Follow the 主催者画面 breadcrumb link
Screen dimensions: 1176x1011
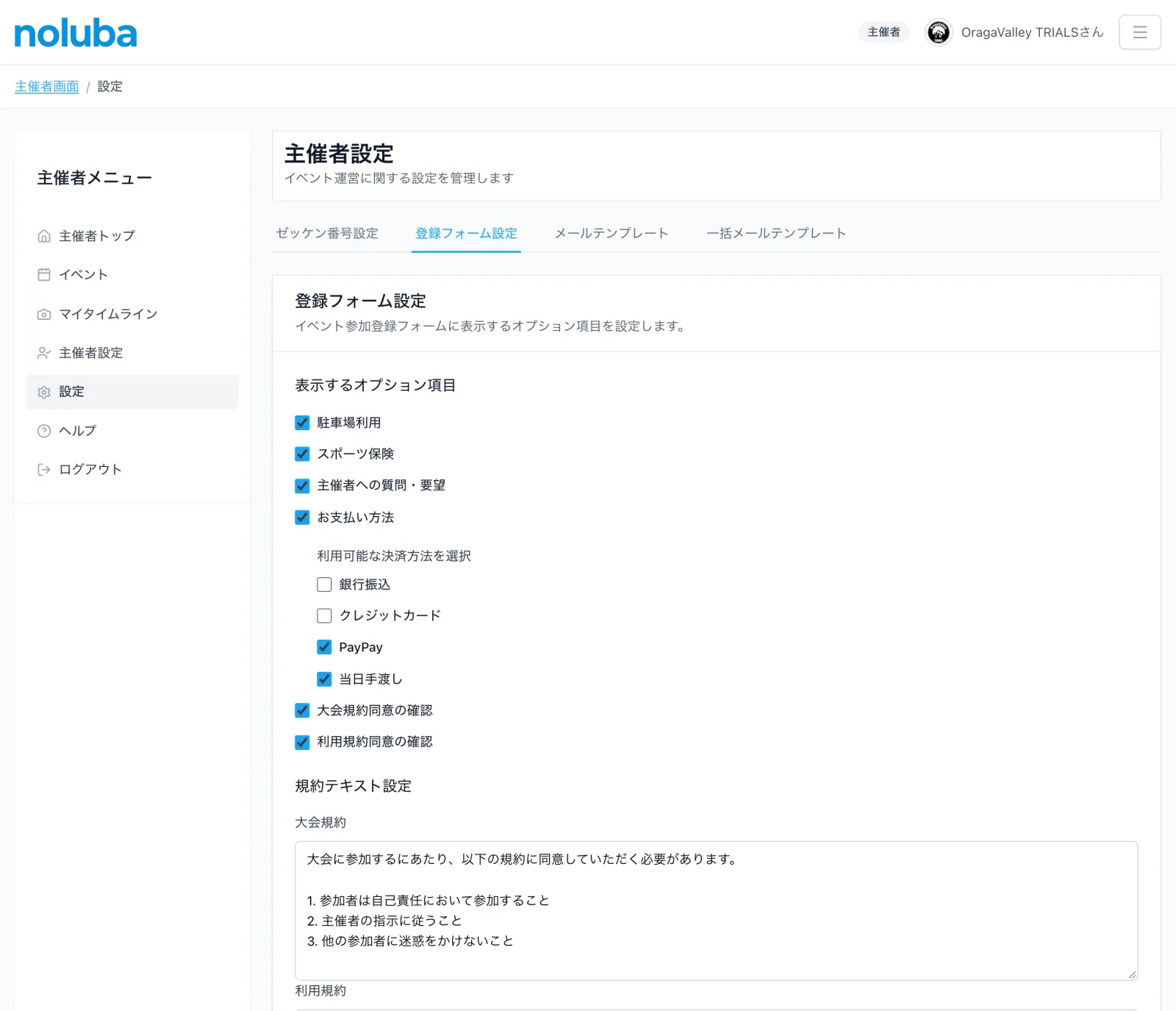[x=47, y=87]
